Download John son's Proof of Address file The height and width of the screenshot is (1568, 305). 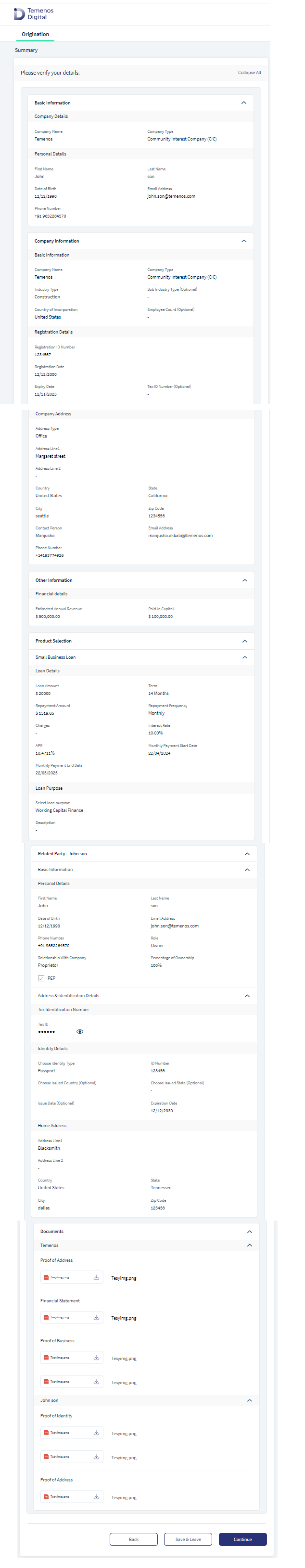[x=96, y=1497]
